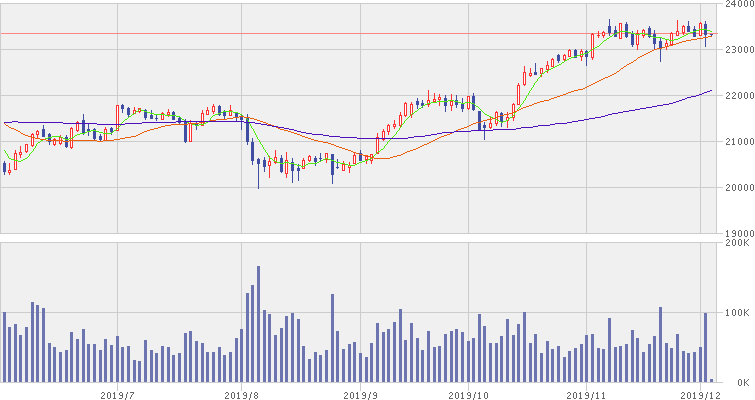Select the 2019/10 date label

468,395
